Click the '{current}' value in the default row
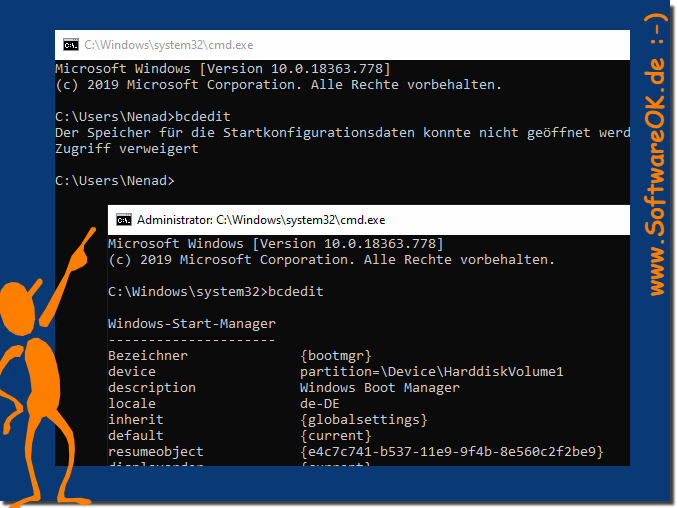This screenshot has height=508, width=677. pyautogui.click(x=335, y=435)
